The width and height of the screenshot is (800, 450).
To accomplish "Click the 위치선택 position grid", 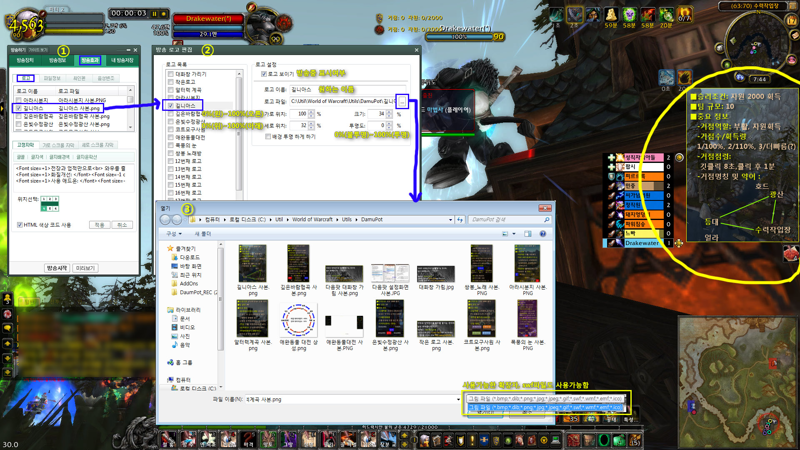I will [x=49, y=204].
